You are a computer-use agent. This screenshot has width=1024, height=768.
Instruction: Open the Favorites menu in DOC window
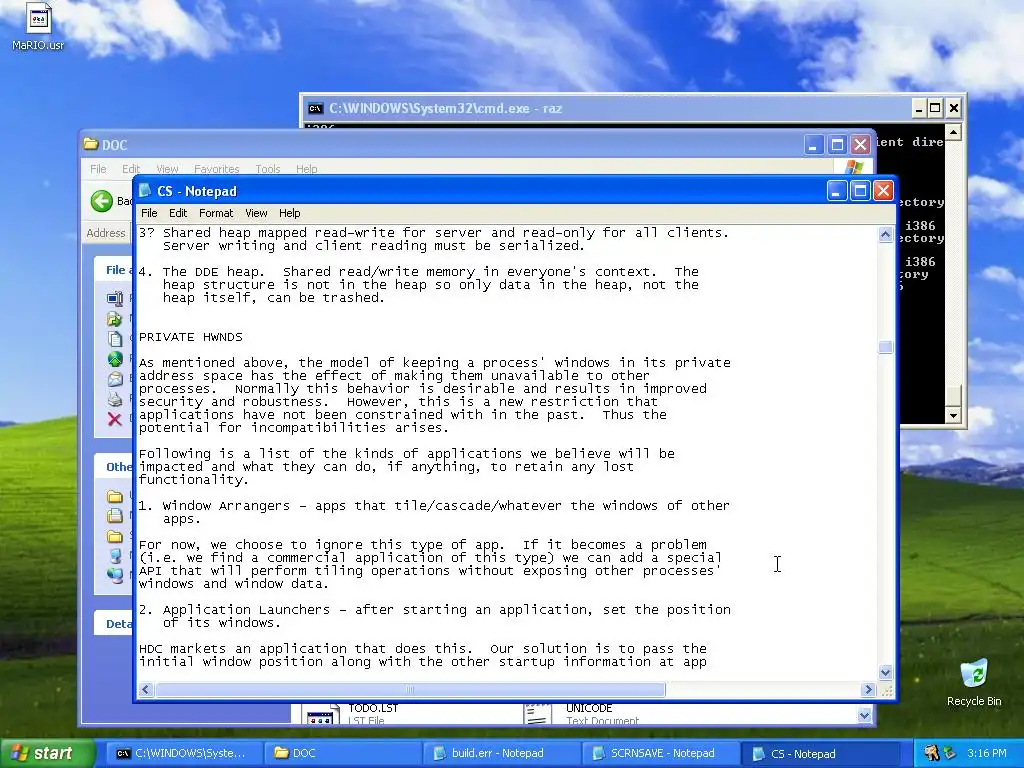[216, 168]
